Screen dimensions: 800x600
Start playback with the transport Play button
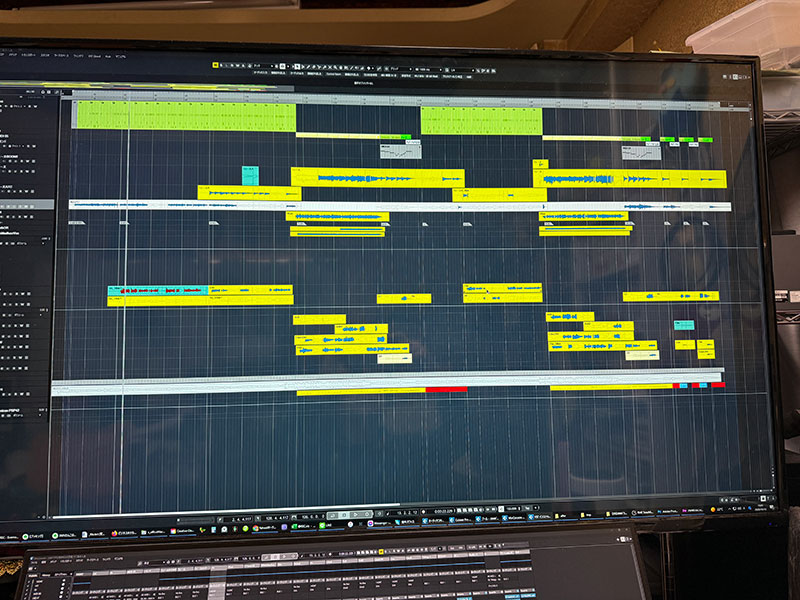(356, 515)
